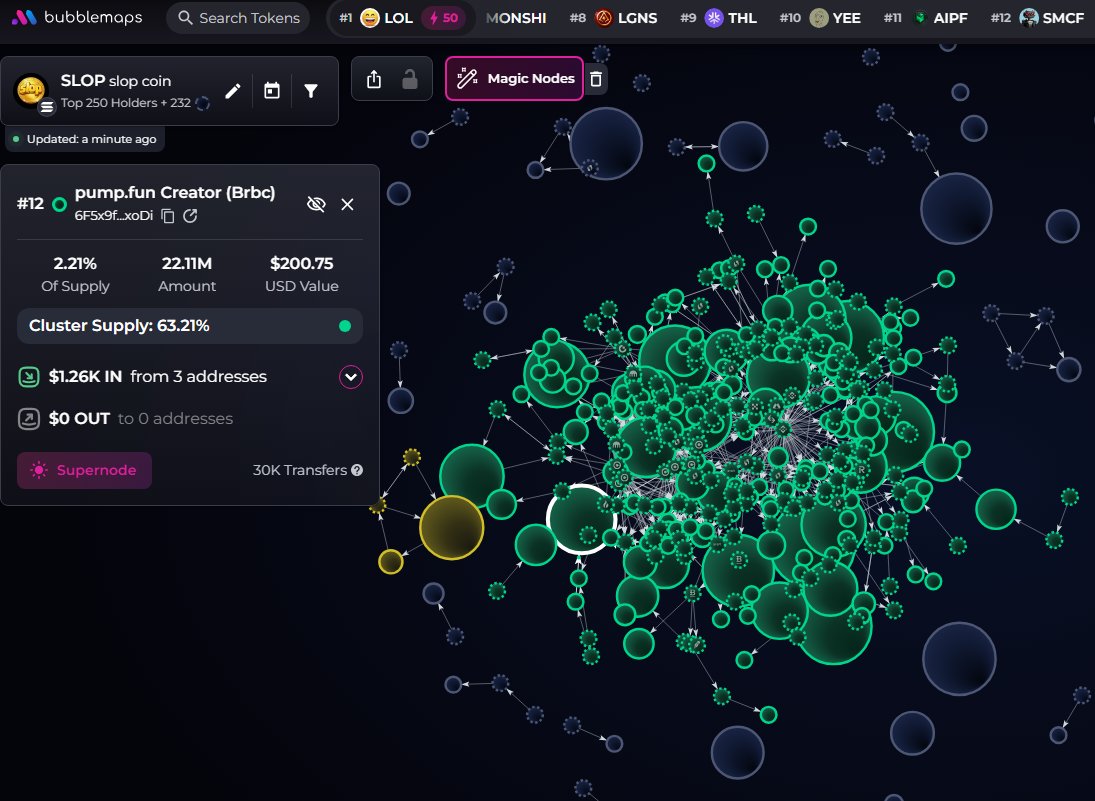
Task: Select the MONSHI trending token
Action: (x=516, y=18)
